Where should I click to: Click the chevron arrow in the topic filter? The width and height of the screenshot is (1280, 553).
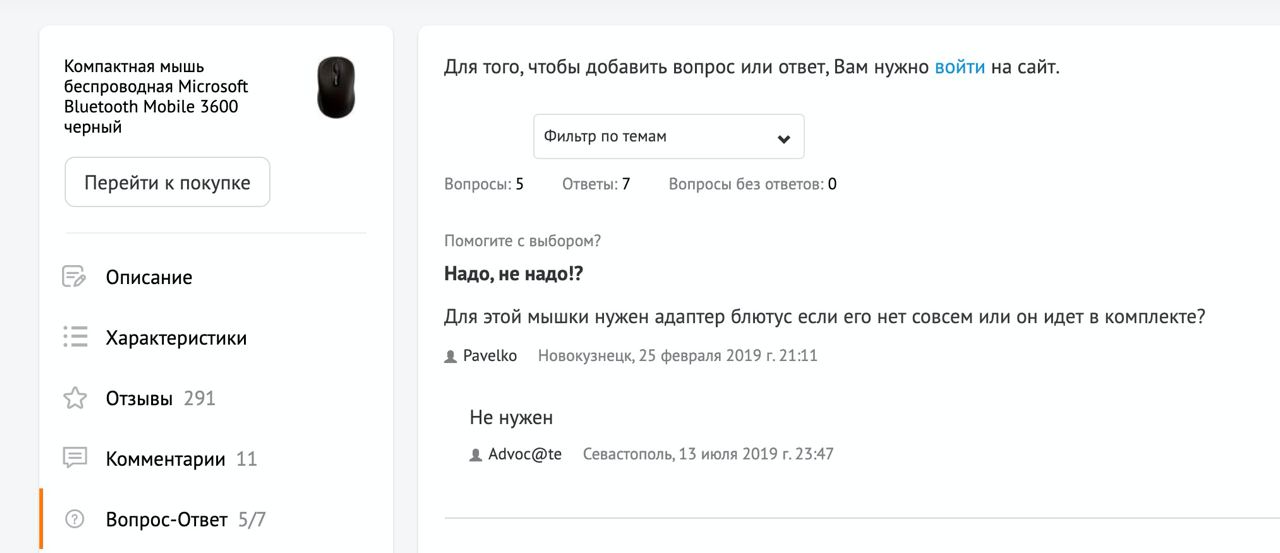click(784, 139)
